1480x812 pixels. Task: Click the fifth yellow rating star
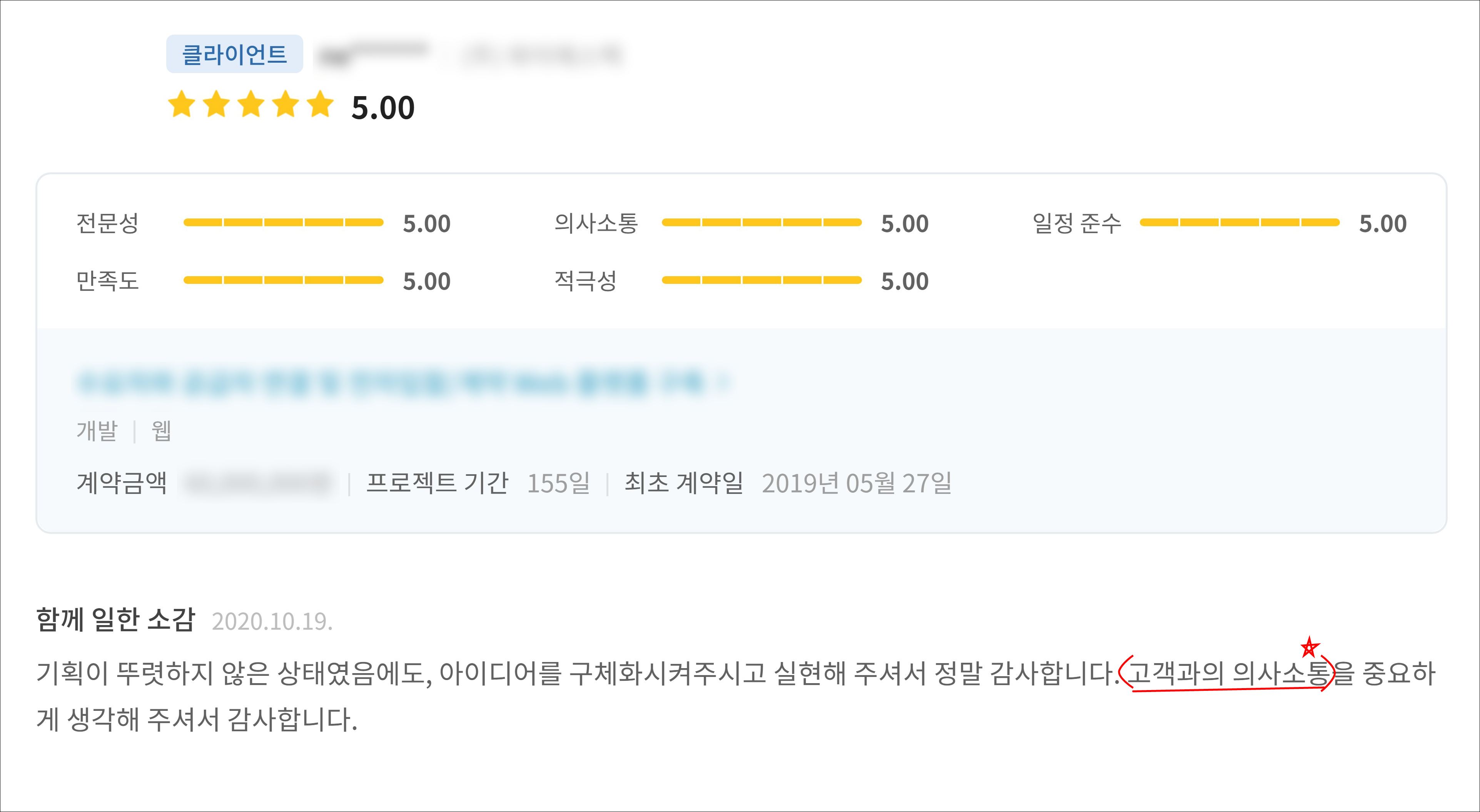[x=320, y=105]
